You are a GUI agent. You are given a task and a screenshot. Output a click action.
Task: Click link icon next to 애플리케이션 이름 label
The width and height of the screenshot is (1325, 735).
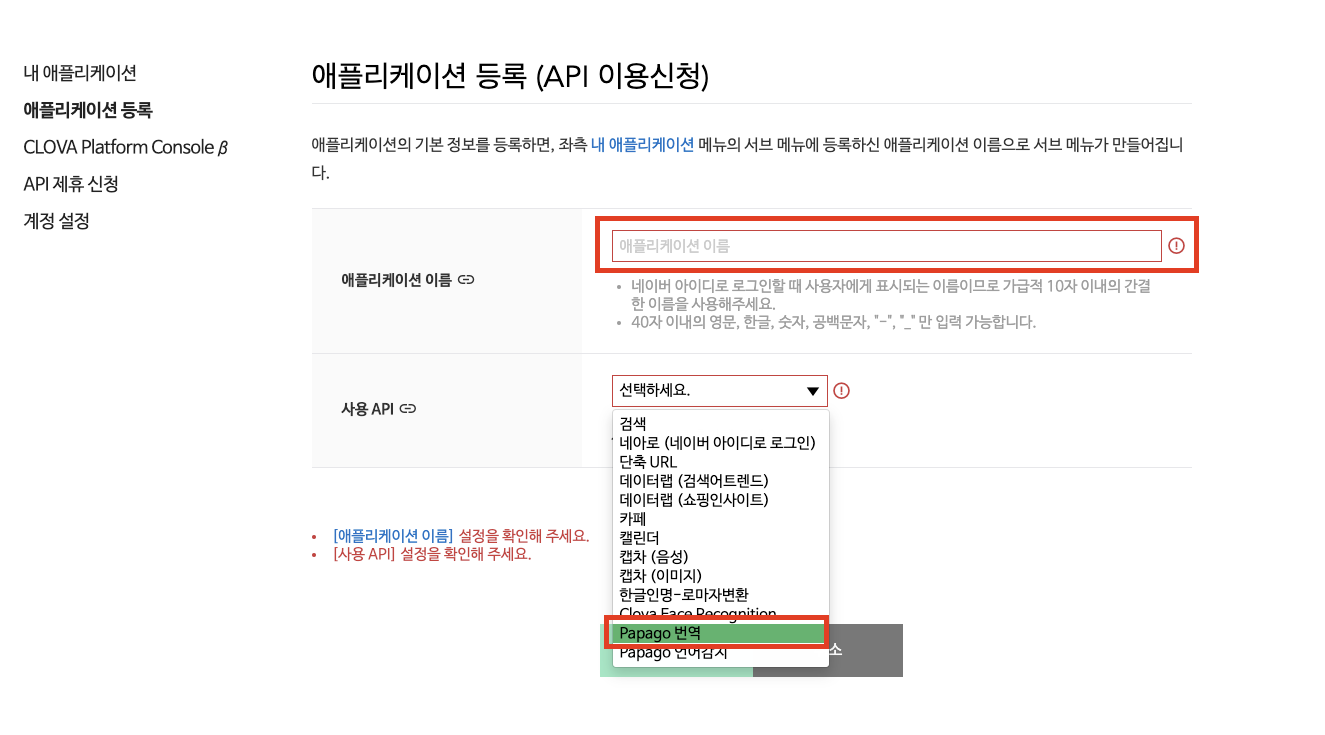point(466,280)
